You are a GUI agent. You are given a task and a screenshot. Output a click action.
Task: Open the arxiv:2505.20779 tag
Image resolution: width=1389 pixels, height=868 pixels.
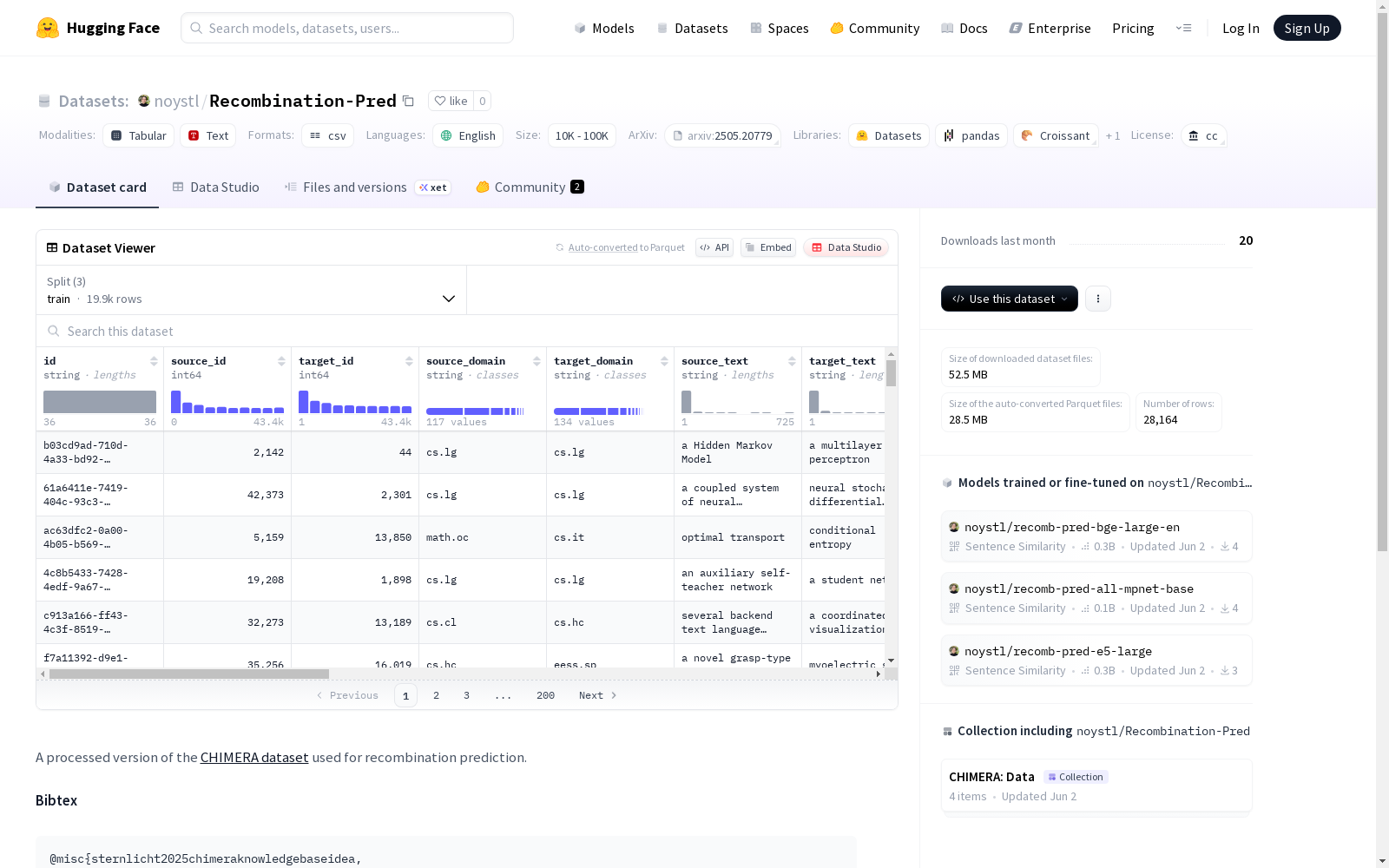pos(722,135)
